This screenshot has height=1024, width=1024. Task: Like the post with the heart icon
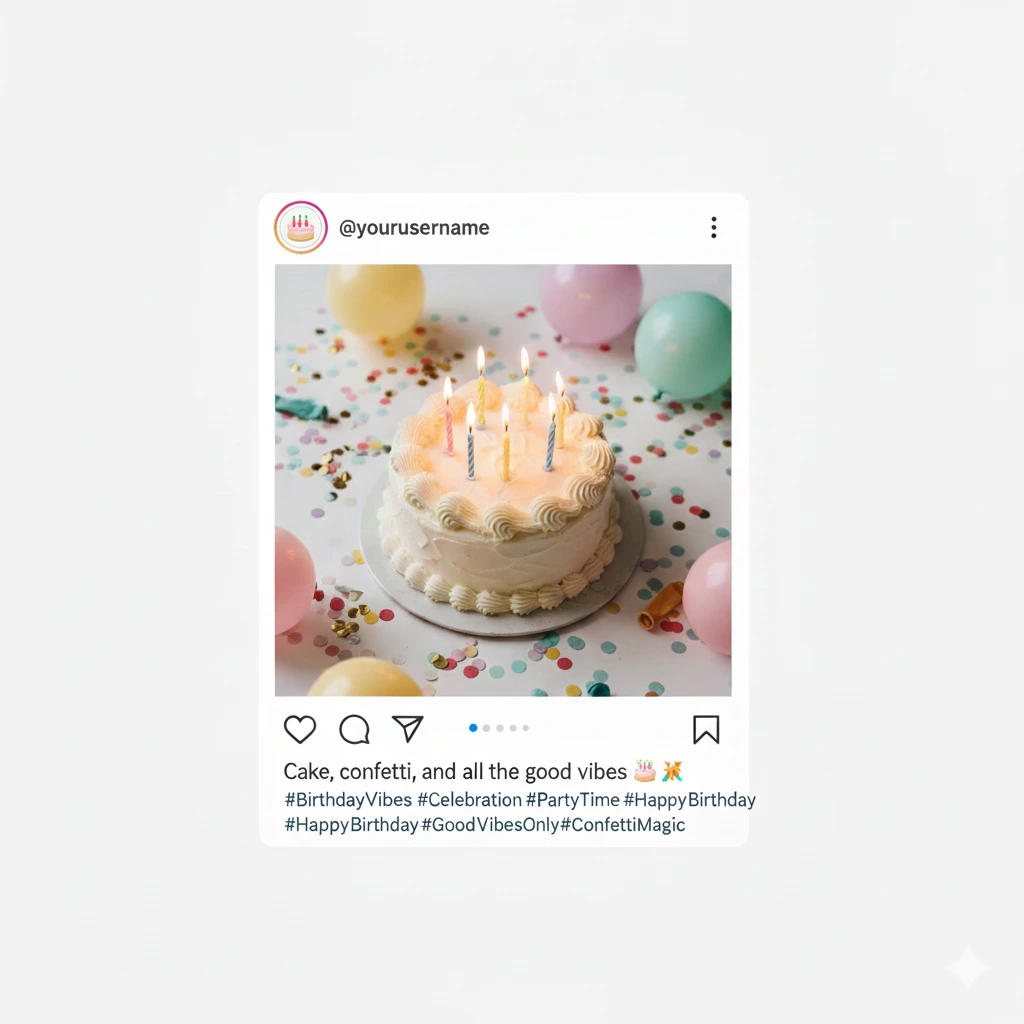click(300, 729)
